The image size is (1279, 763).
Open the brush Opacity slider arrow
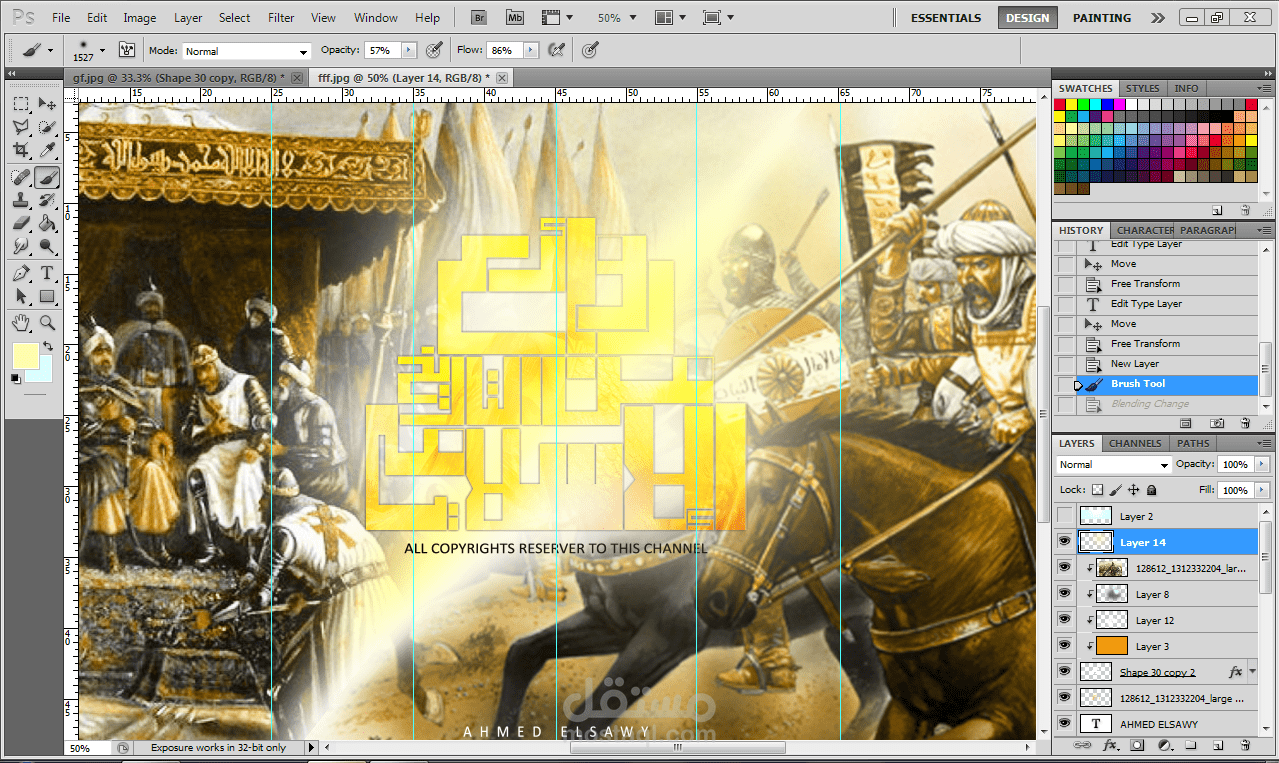(409, 50)
